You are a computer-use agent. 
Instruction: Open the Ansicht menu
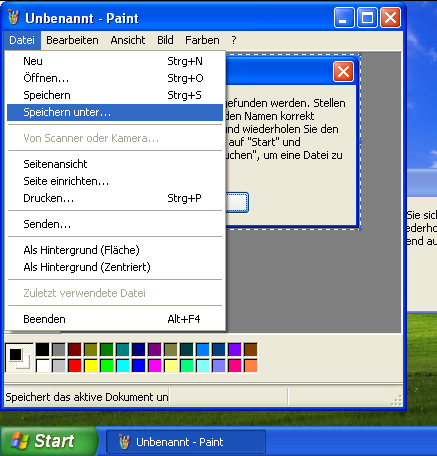tap(128, 40)
